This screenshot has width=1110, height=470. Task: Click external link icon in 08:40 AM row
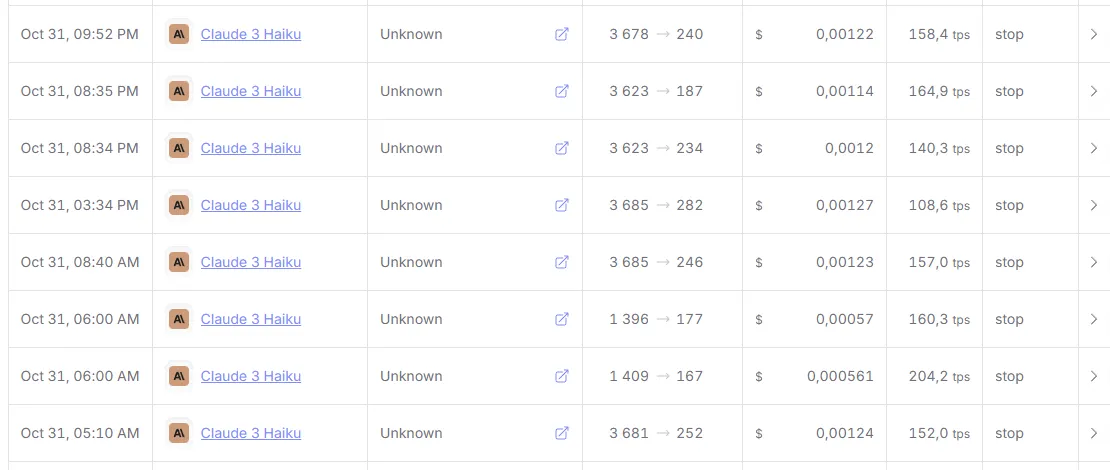click(562, 262)
